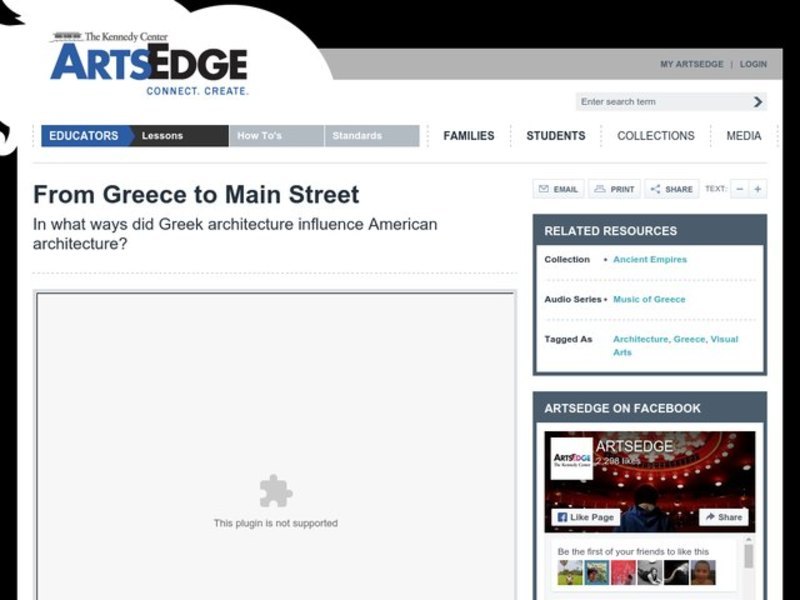Click the Email icon to share article
Image resolution: width=800 pixels, height=600 pixels.
(x=545, y=189)
